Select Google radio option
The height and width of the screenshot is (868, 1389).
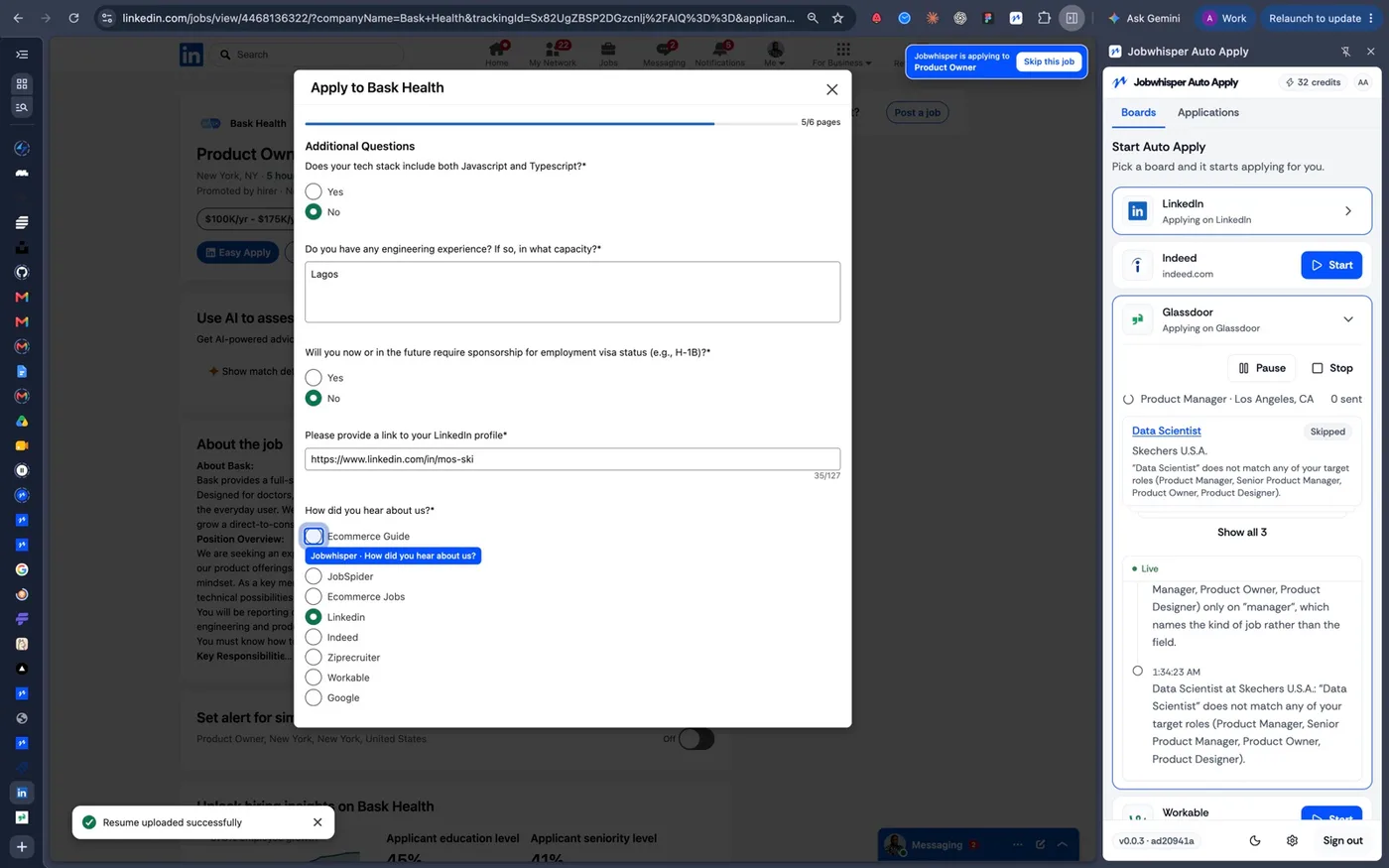pos(314,697)
